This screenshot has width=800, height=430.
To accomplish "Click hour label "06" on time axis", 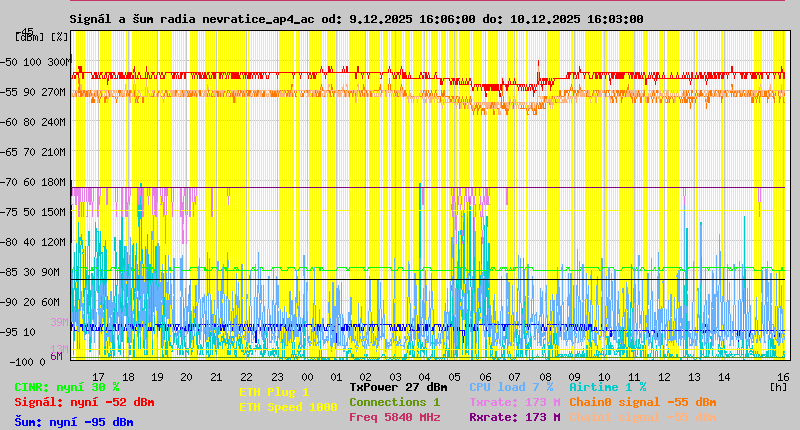I will [x=485, y=377].
